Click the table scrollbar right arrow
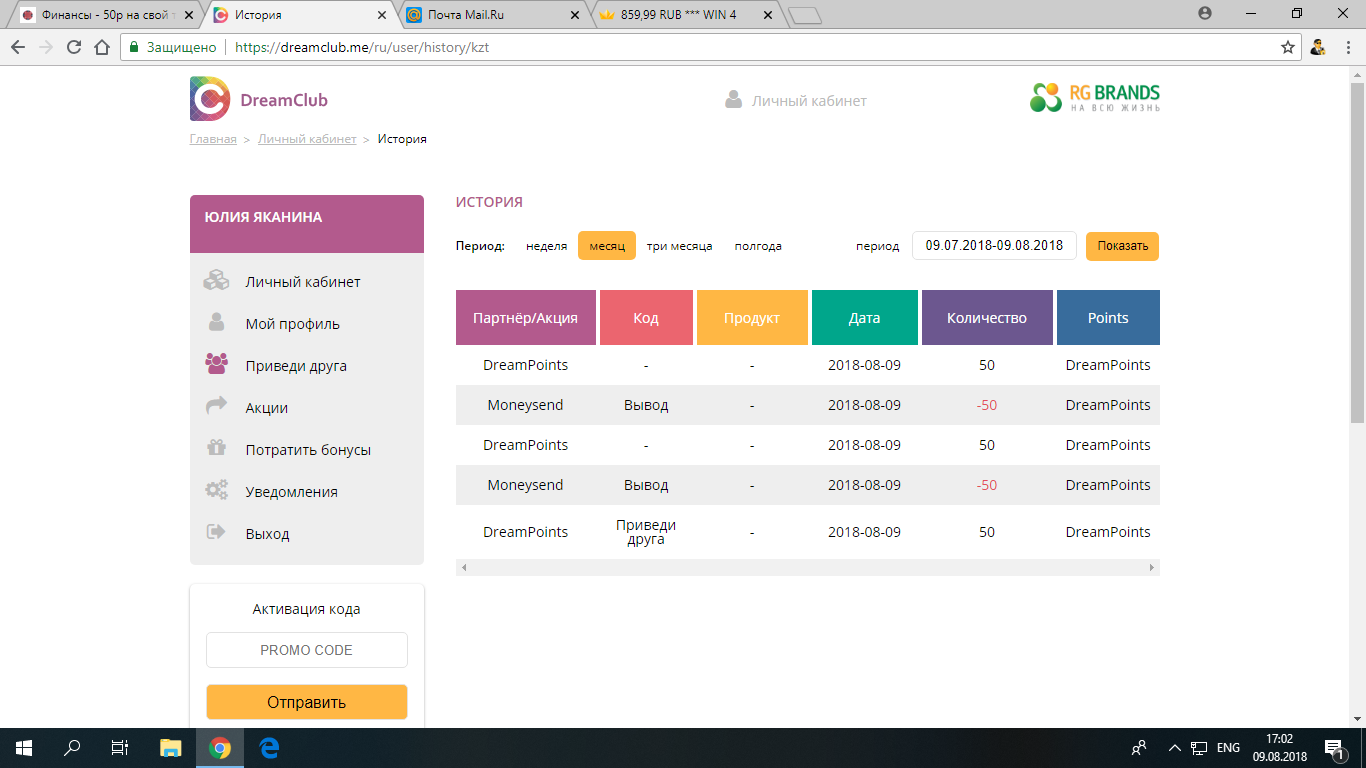 [x=1152, y=567]
